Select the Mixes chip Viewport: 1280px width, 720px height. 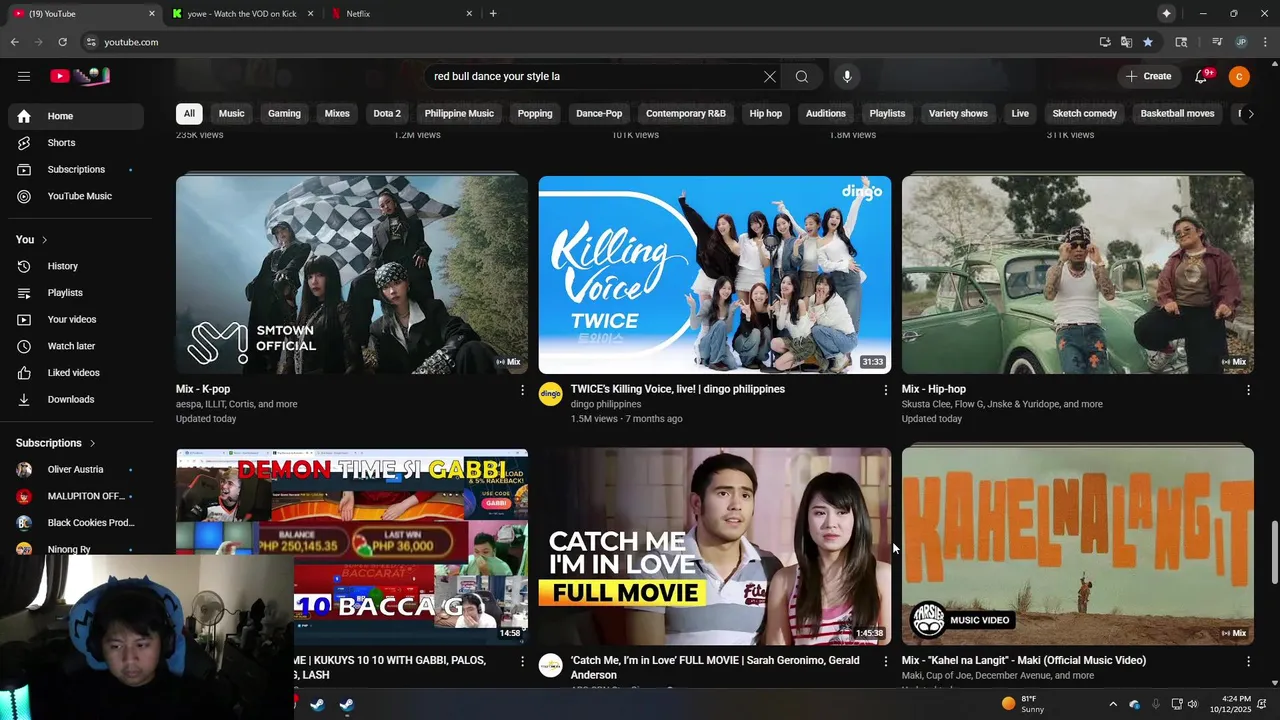click(337, 113)
